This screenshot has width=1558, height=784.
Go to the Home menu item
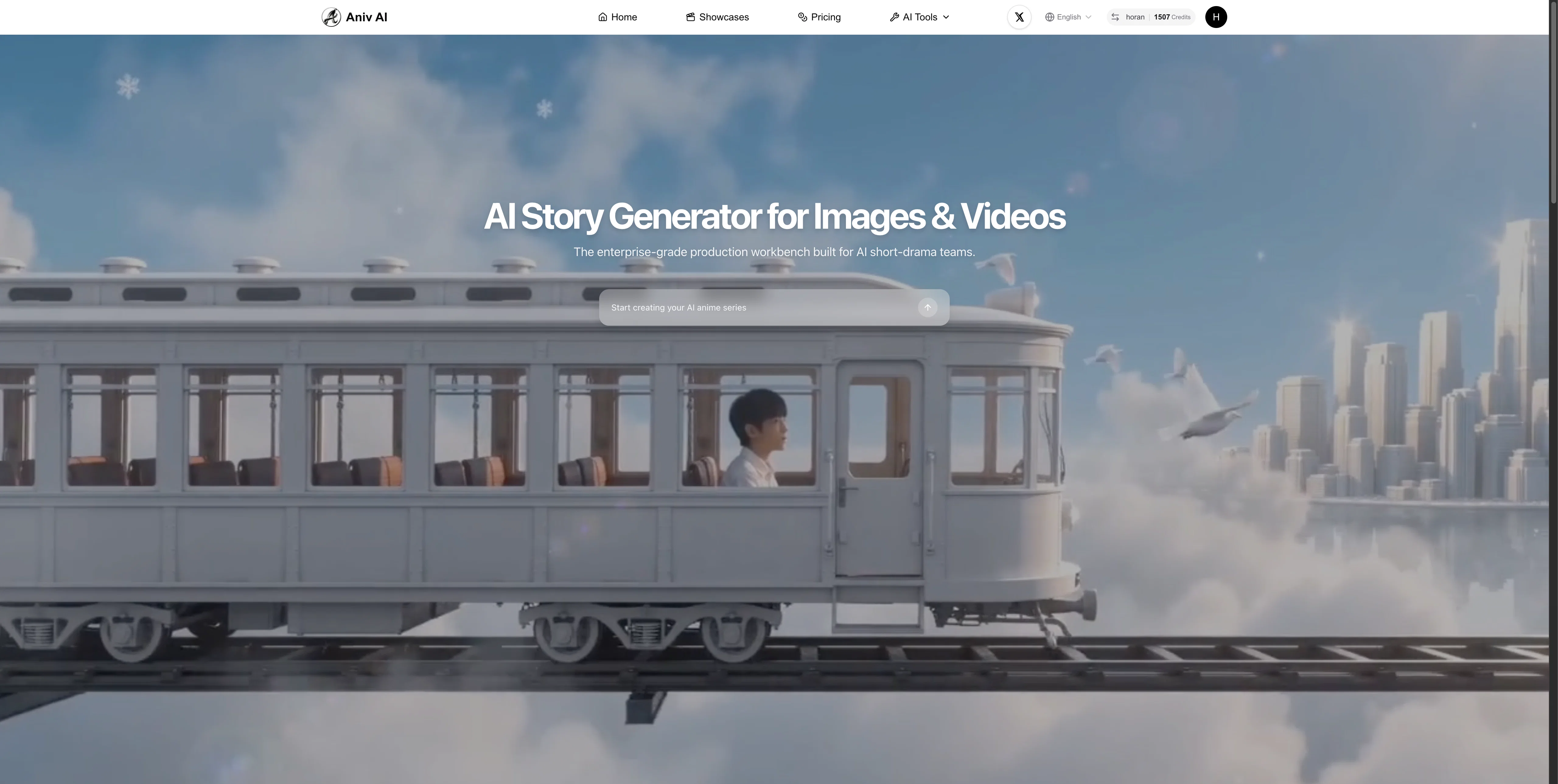pos(617,17)
